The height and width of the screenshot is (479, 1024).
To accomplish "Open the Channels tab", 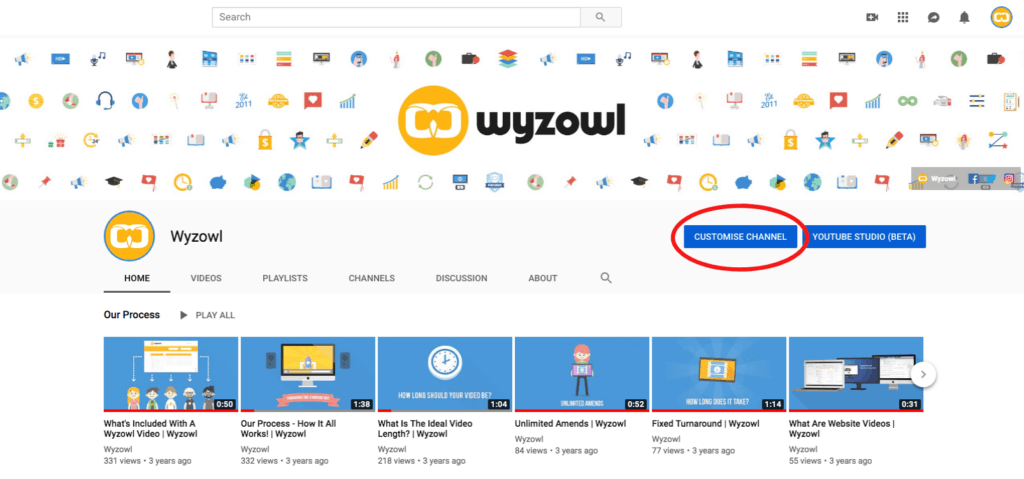I will (x=372, y=278).
